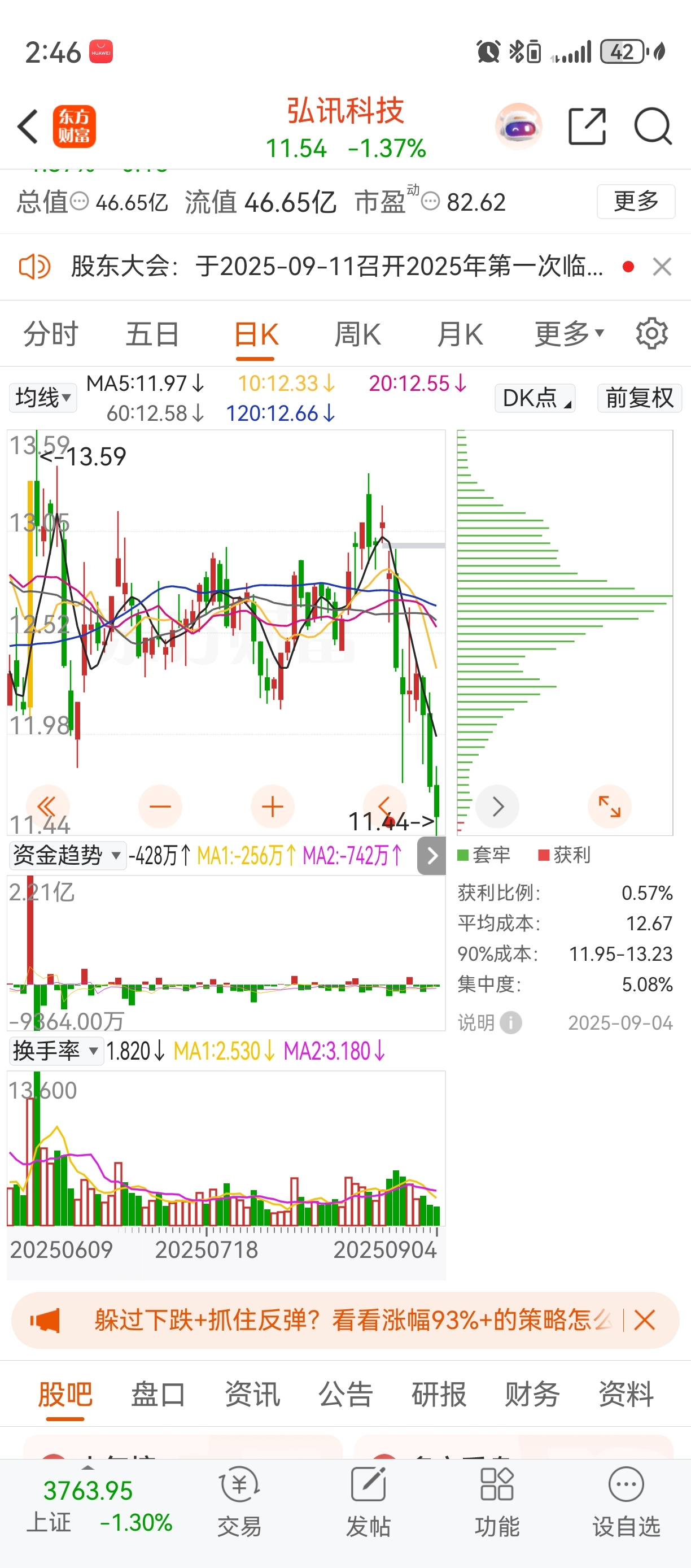The image size is (691, 1568).
Task: Open 功能 functions menu
Action: point(497,1502)
